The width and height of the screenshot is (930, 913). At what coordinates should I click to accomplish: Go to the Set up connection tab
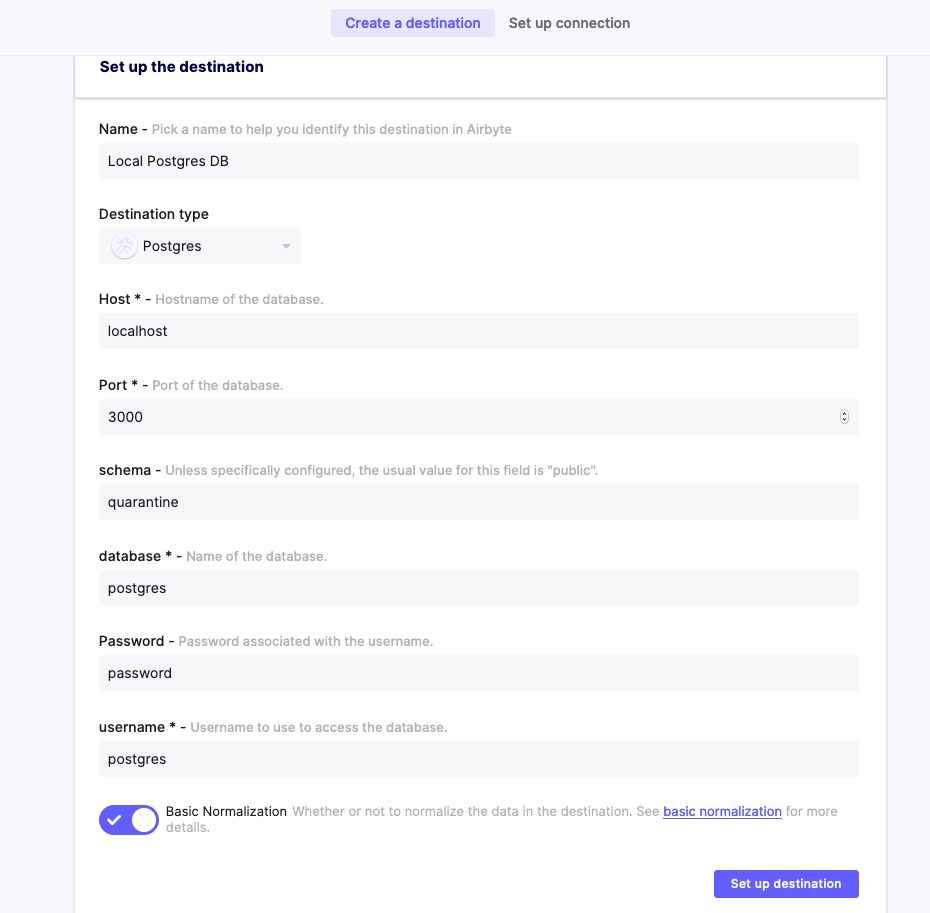[569, 23]
